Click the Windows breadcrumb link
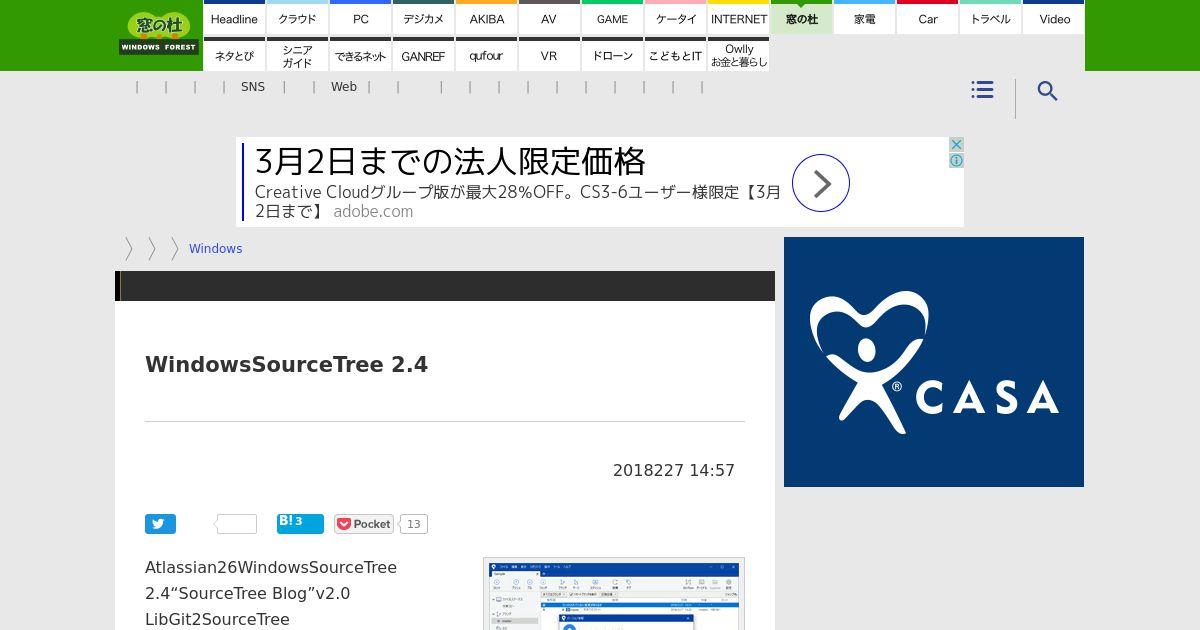Image resolution: width=1200 pixels, height=630 pixels. point(215,248)
